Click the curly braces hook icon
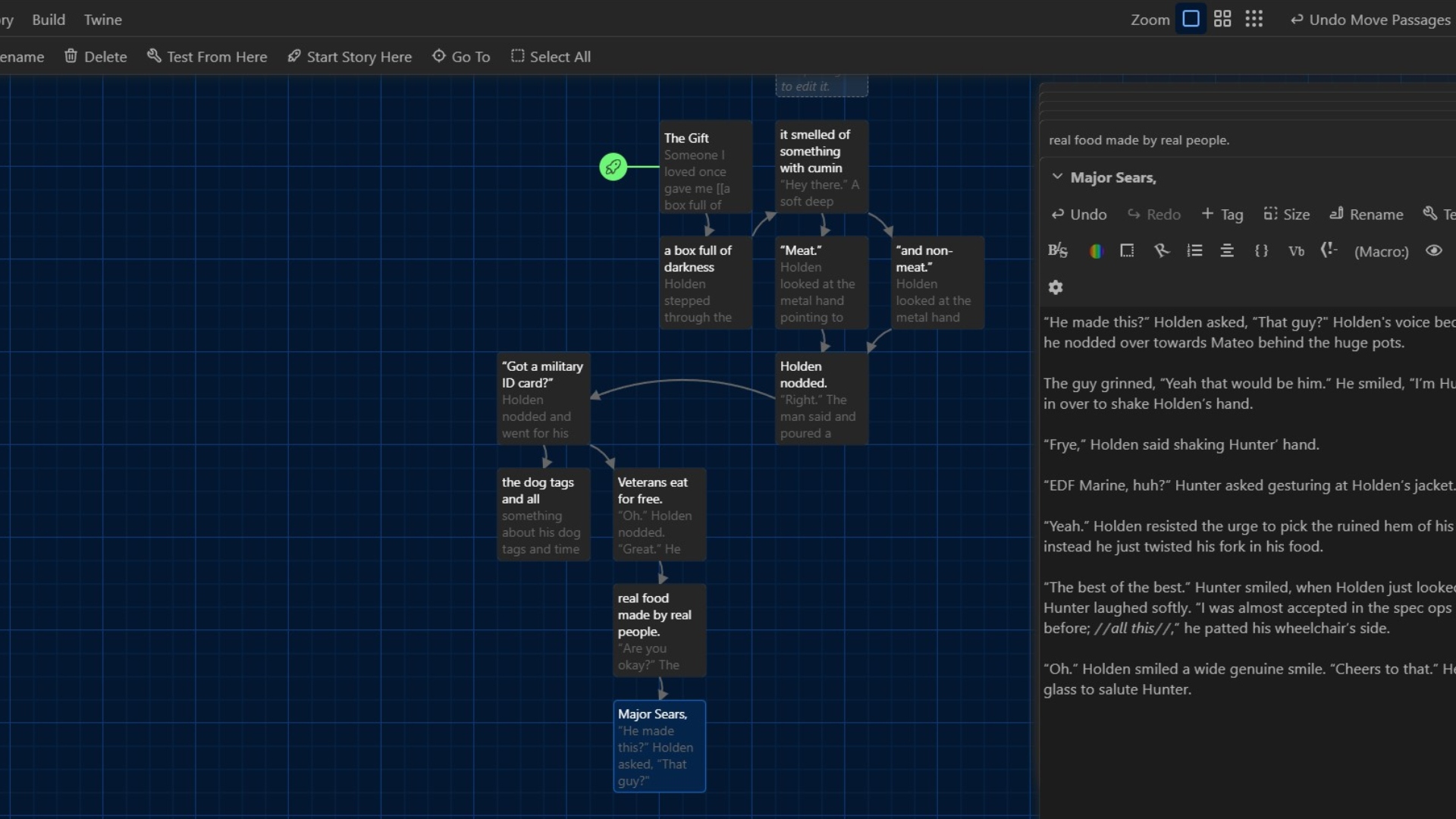This screenshot has width=1456, height=819. (1261, 251)
